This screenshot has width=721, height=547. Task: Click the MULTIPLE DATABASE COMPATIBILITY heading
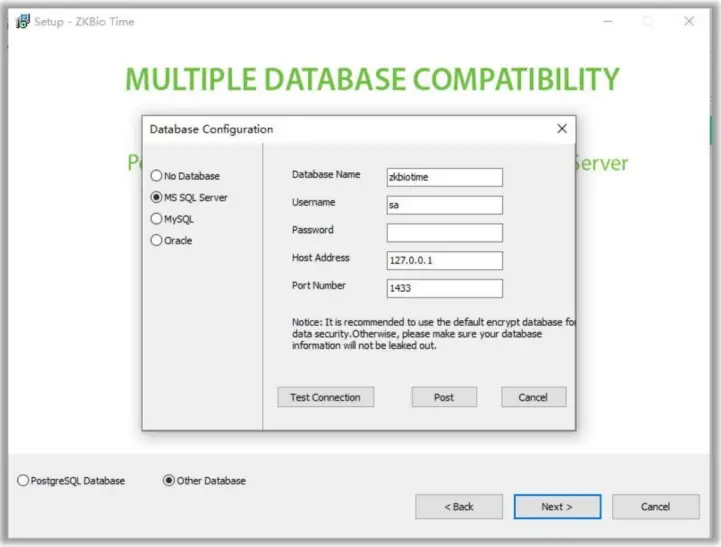tap(372, 79)
